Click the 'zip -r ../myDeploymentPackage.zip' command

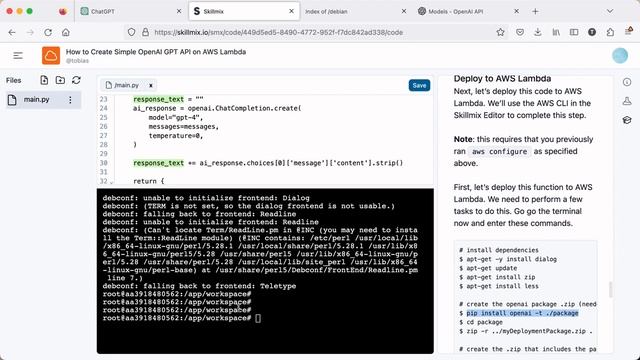point(529,331)
